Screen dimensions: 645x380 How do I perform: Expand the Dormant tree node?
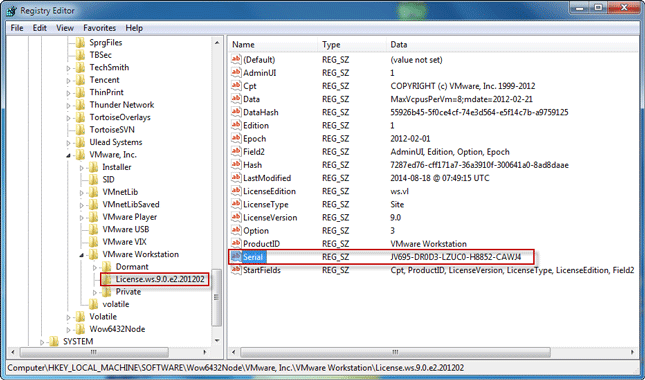pyautogui.click(x=95, y=267)
